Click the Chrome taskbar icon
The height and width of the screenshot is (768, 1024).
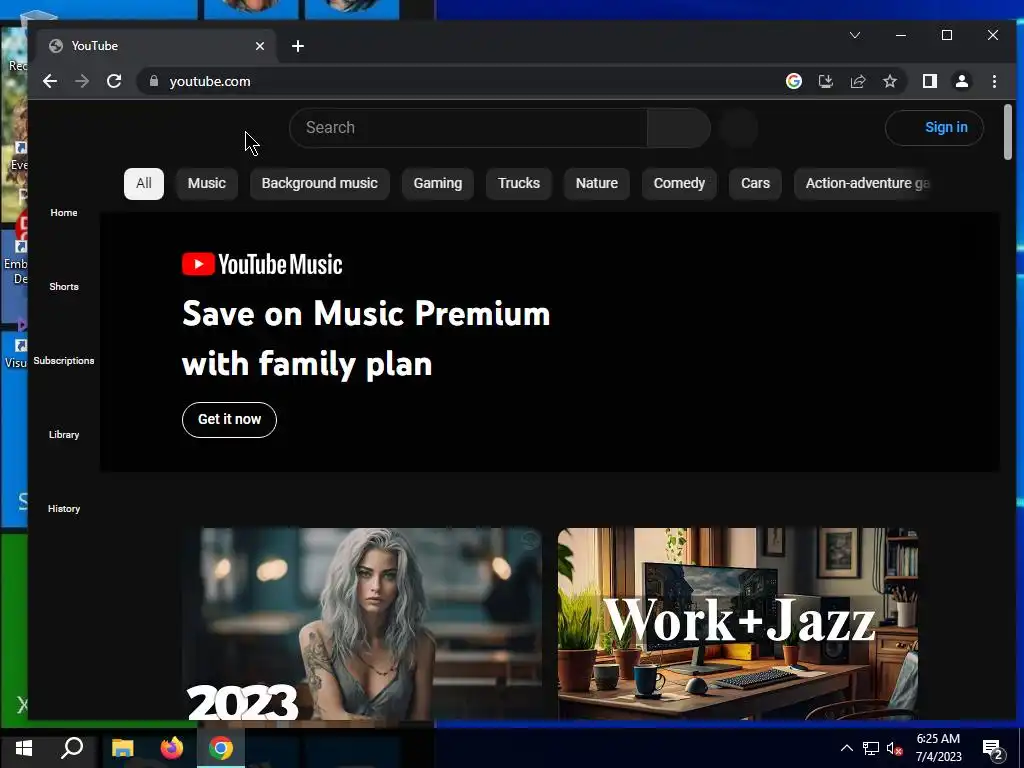tap(221, 748)
